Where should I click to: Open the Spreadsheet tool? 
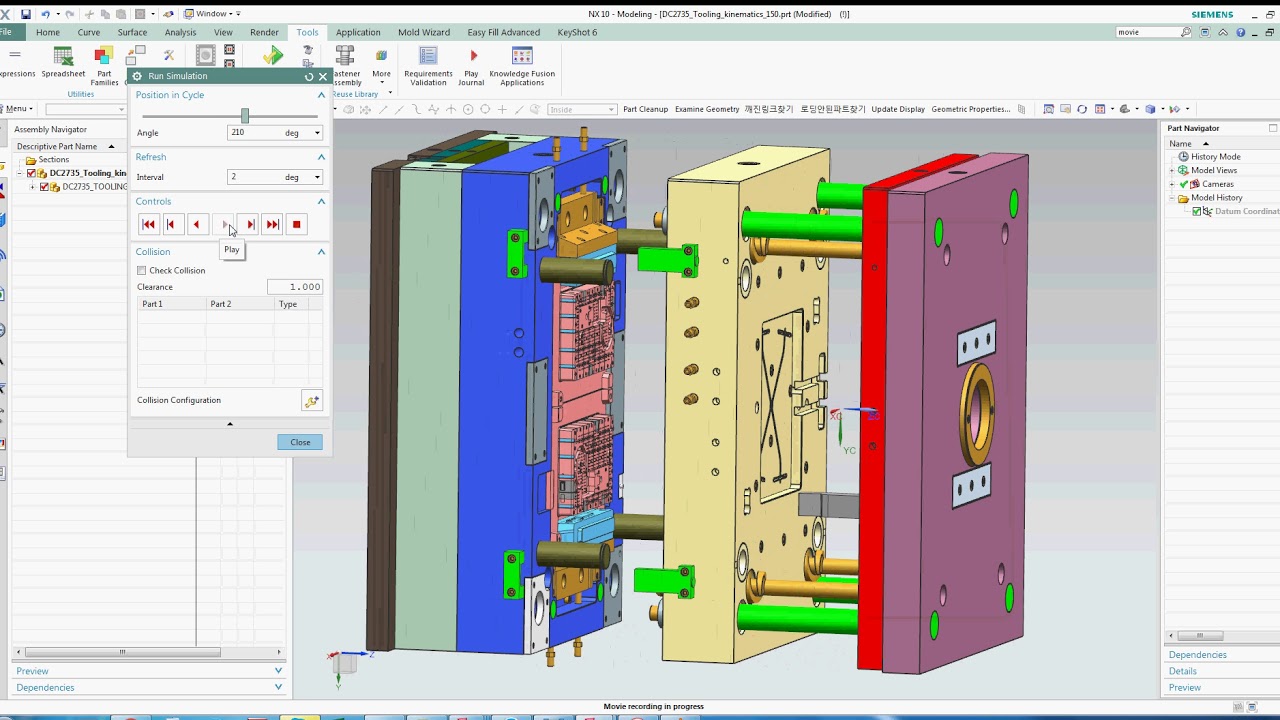pos(63,63)
